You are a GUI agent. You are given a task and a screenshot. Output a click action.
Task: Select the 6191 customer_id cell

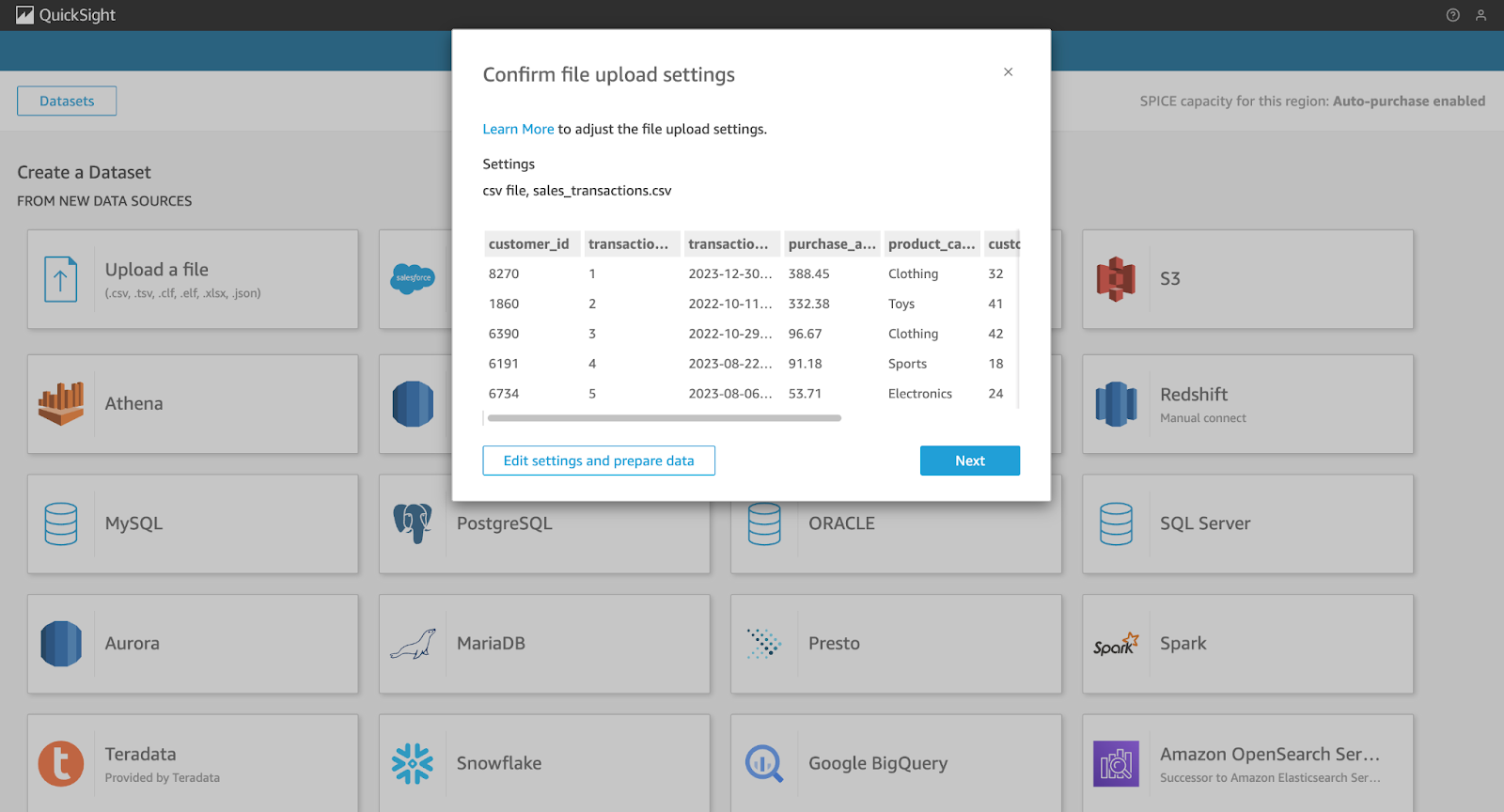point(504,365)
